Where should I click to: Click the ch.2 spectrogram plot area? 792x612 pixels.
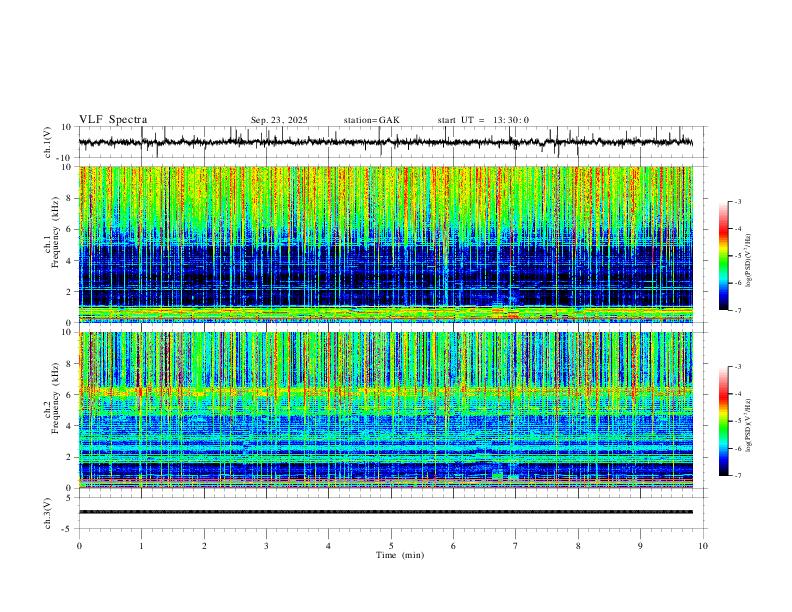386,410
